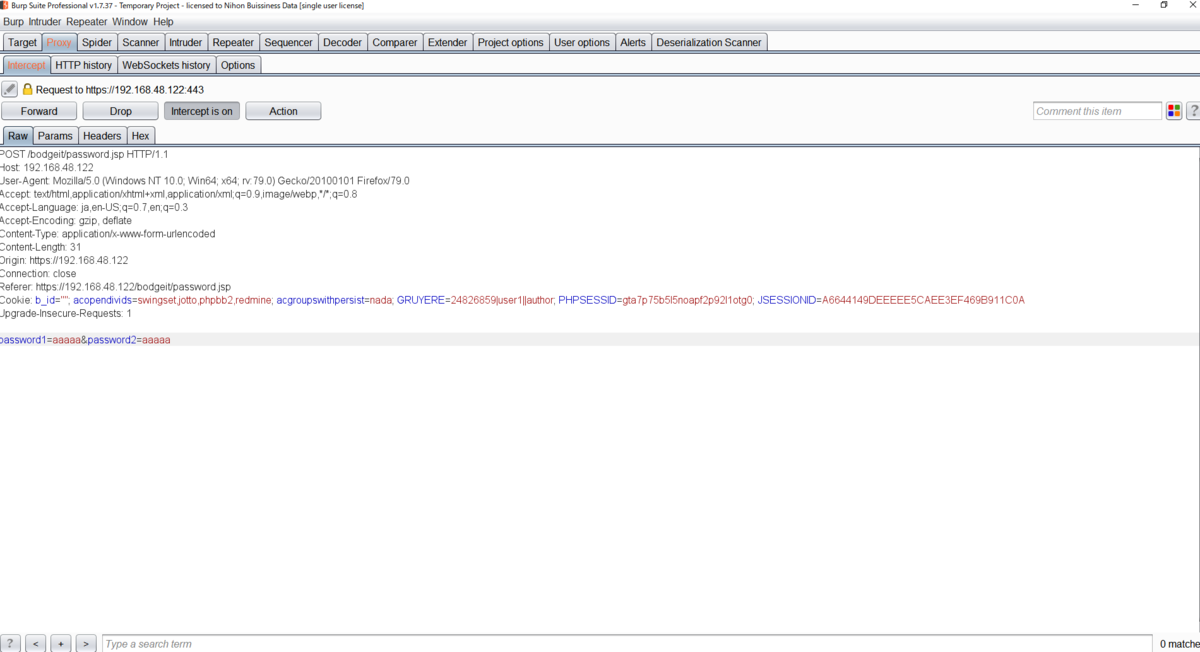Open the User options tab

pos(581,42)
